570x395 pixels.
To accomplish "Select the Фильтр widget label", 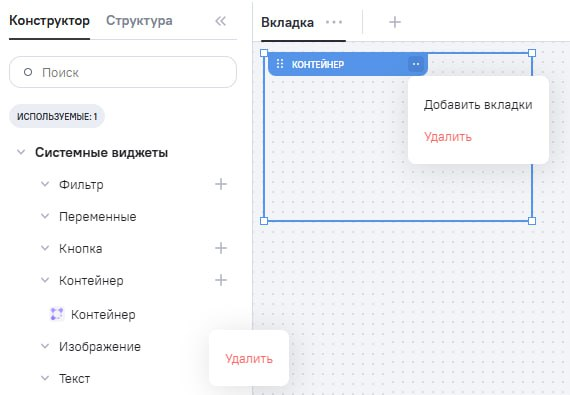I will (81, 185).
